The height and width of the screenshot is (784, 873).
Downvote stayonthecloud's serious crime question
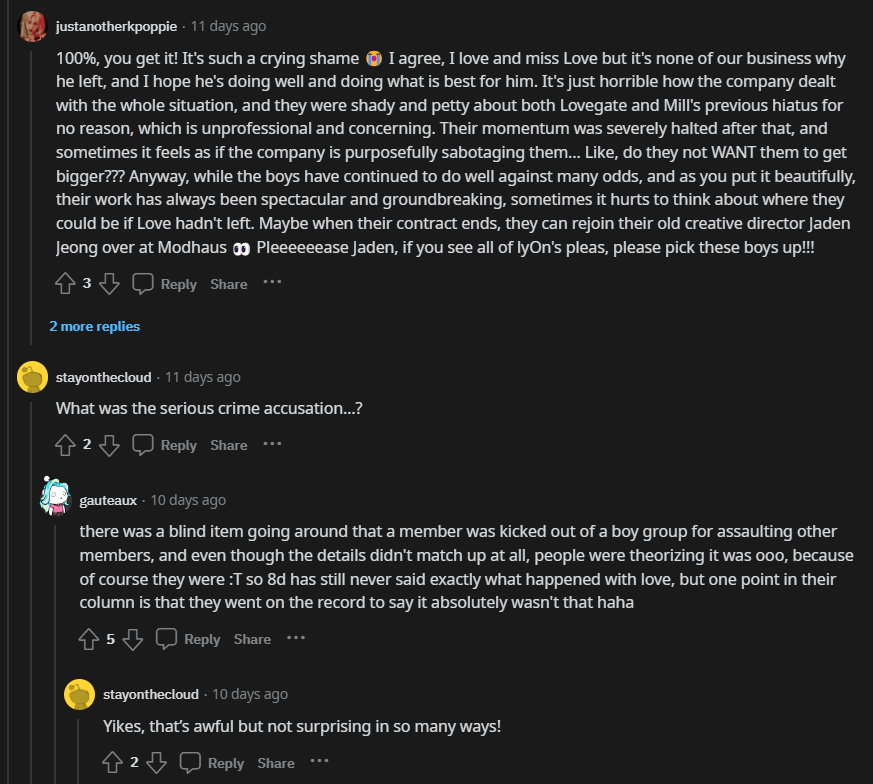[110, 445]
